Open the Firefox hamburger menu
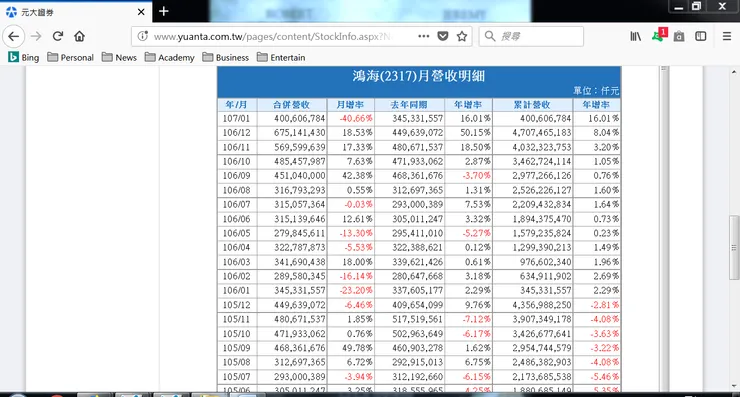740x397 pixels. coord(727,36)
